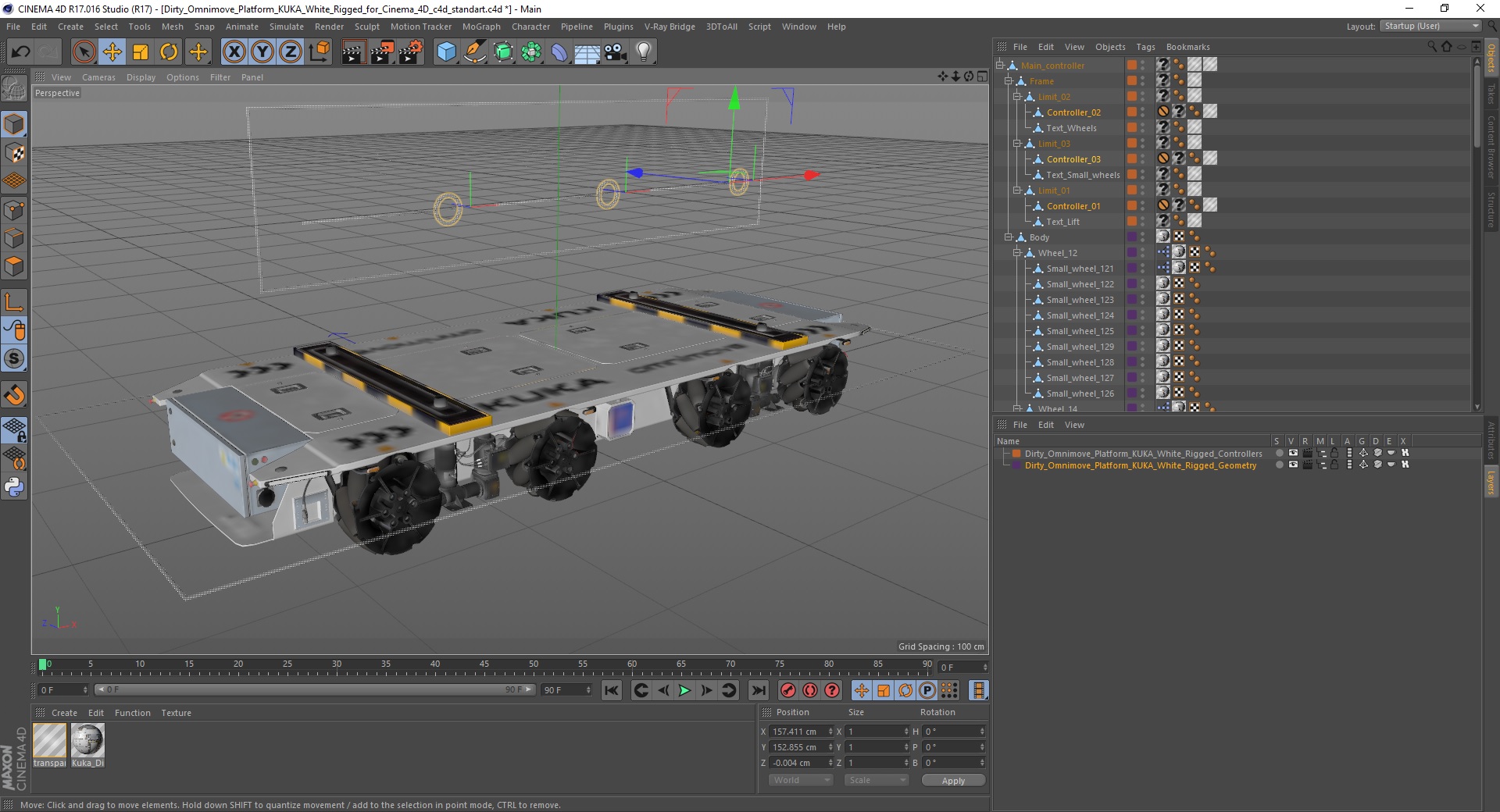This screenshot has height=812, width=1500.
Task: Toggle lock for Geometry layer
Action: pos(1334,465)
